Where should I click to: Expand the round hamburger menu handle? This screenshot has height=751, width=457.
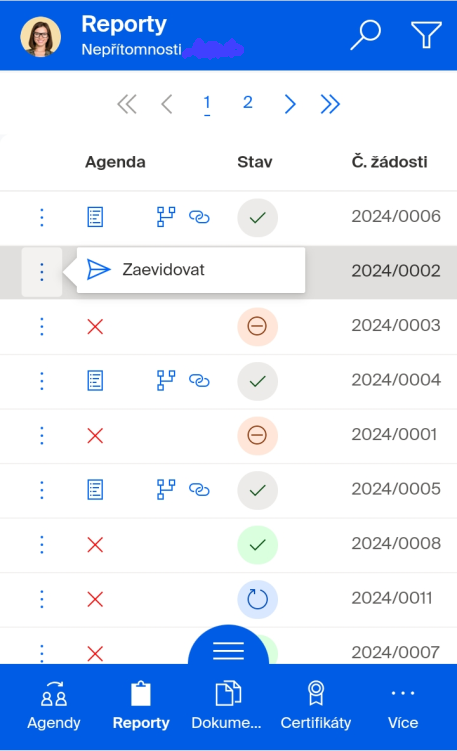pos(228,645)
